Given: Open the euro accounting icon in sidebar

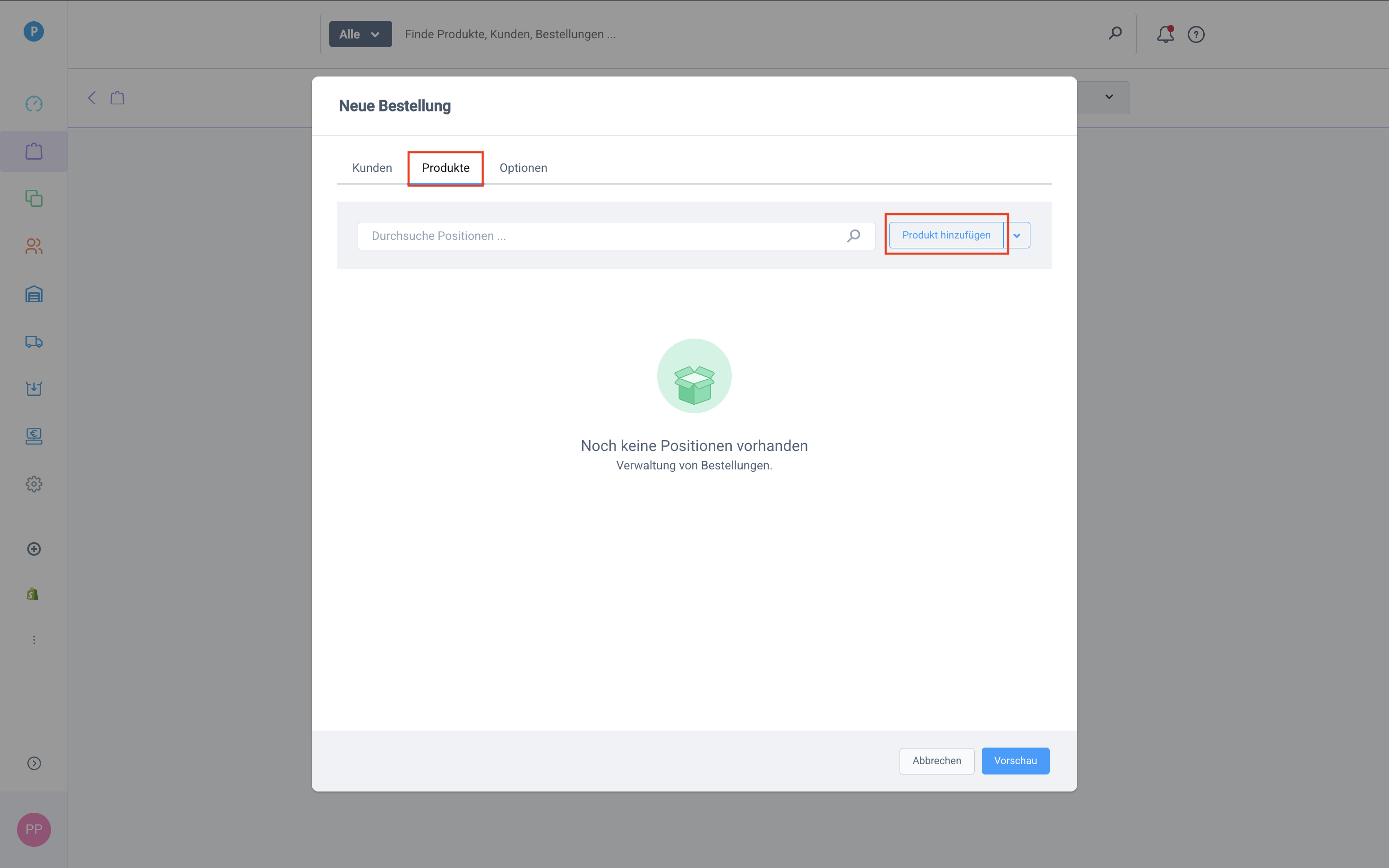Looking at the screenshot, I should [34, 436].
